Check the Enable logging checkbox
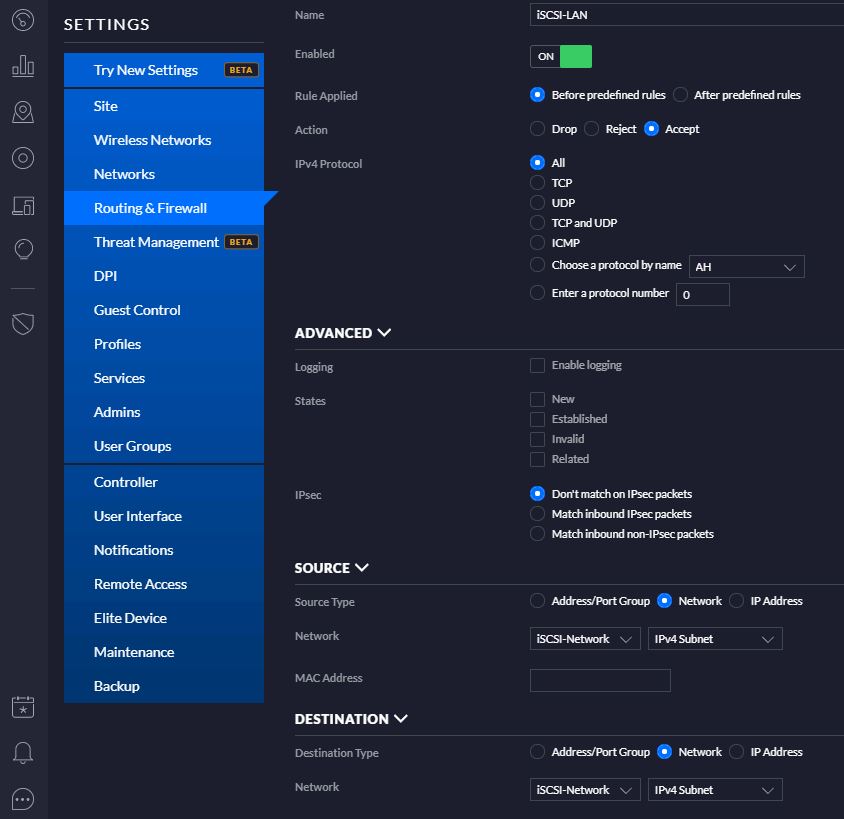 tap(537, 365)
